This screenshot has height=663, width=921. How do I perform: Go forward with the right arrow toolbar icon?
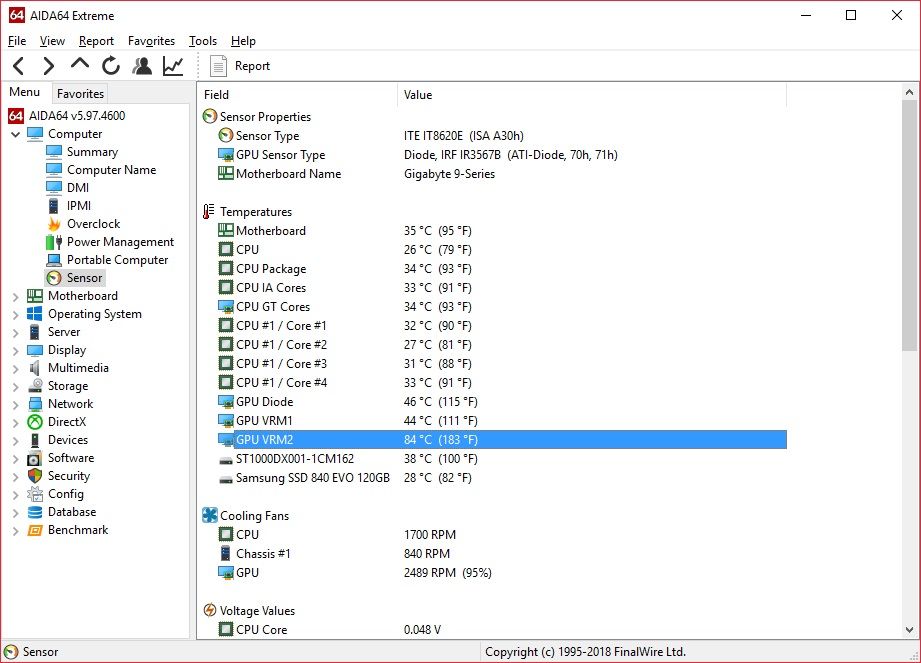coord(48,66)
